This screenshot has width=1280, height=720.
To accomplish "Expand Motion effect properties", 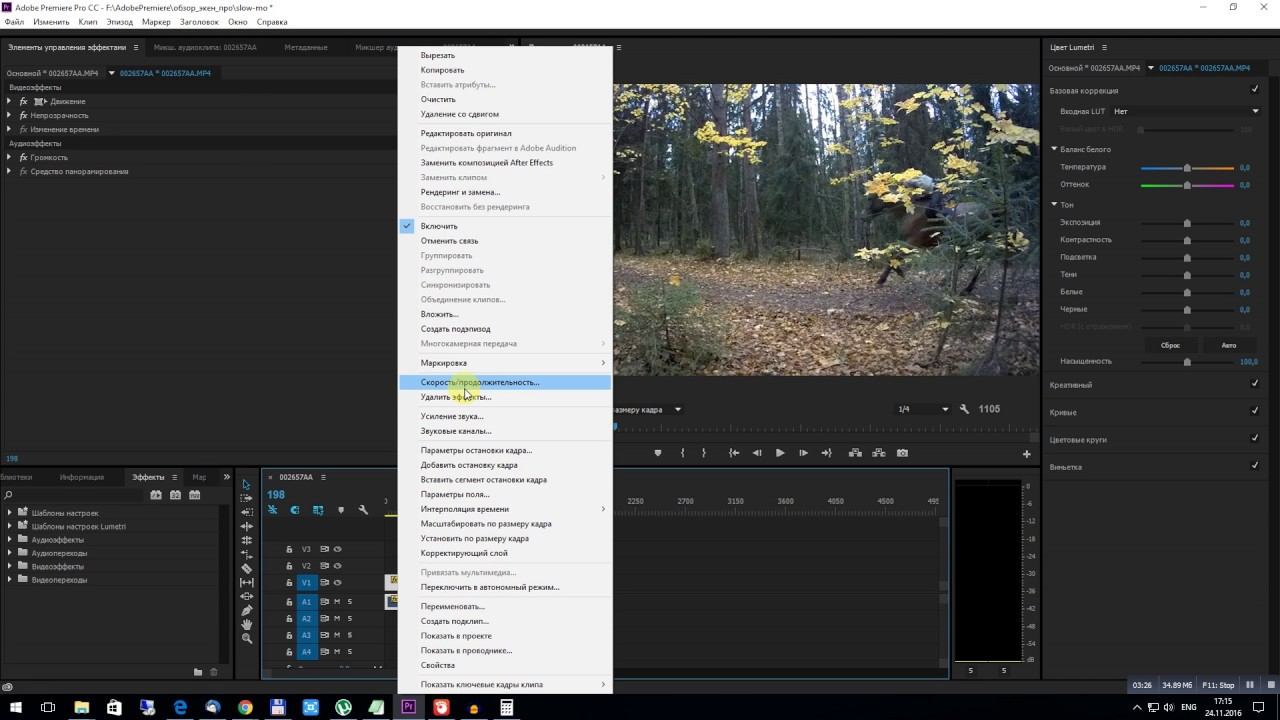I will coord(9,101).
